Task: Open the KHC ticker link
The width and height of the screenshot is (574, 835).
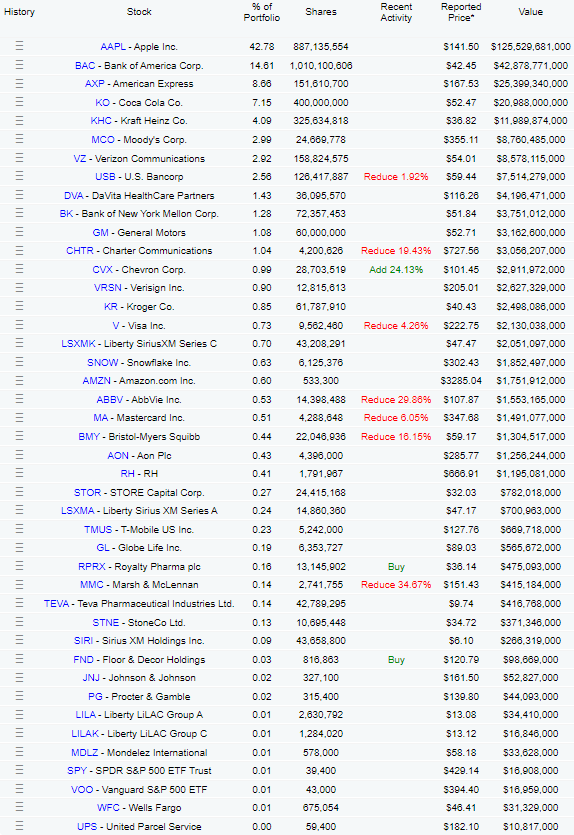Action: click(101, 121)
